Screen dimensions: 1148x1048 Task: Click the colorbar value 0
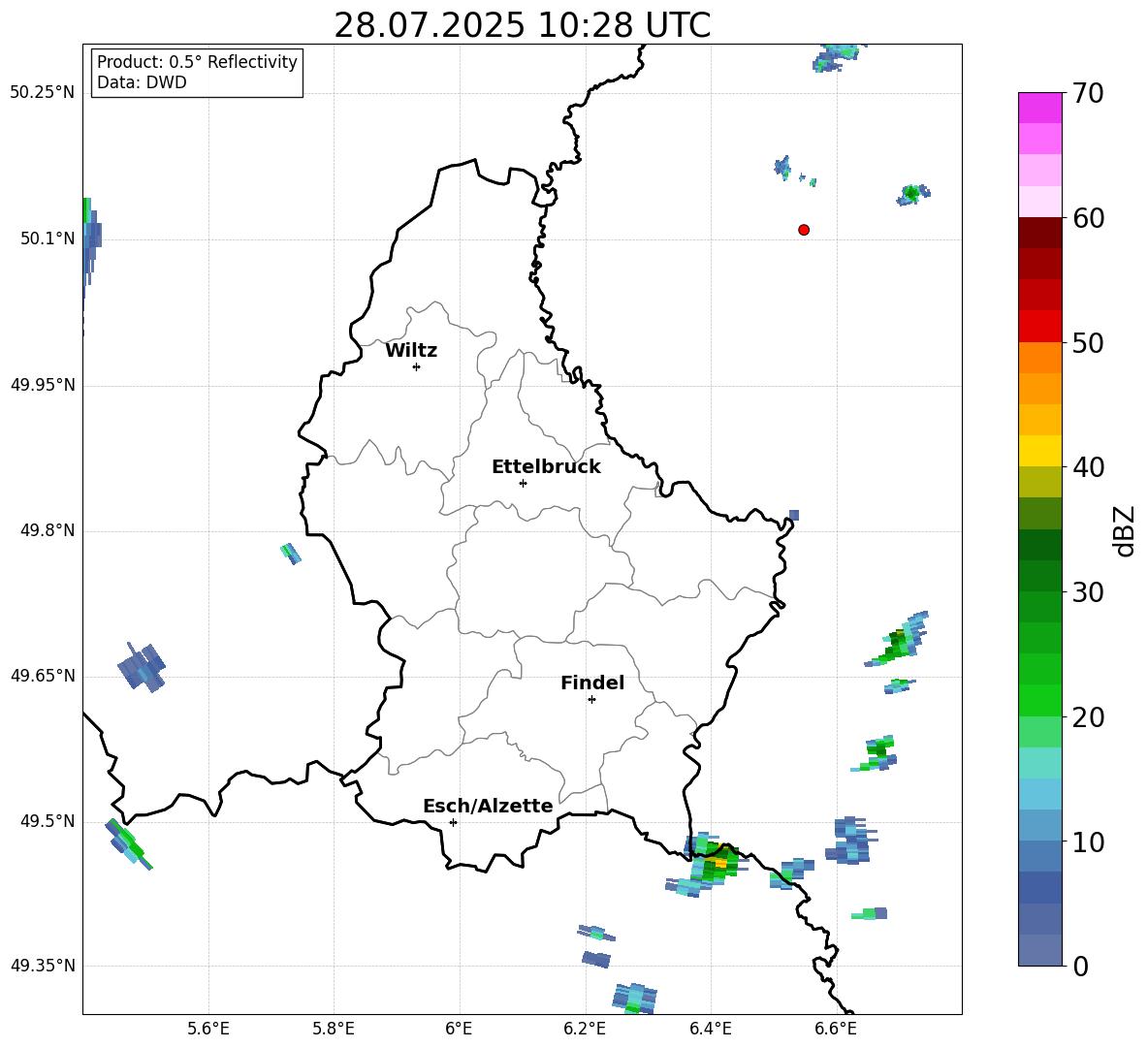[x=1081, y=967]
